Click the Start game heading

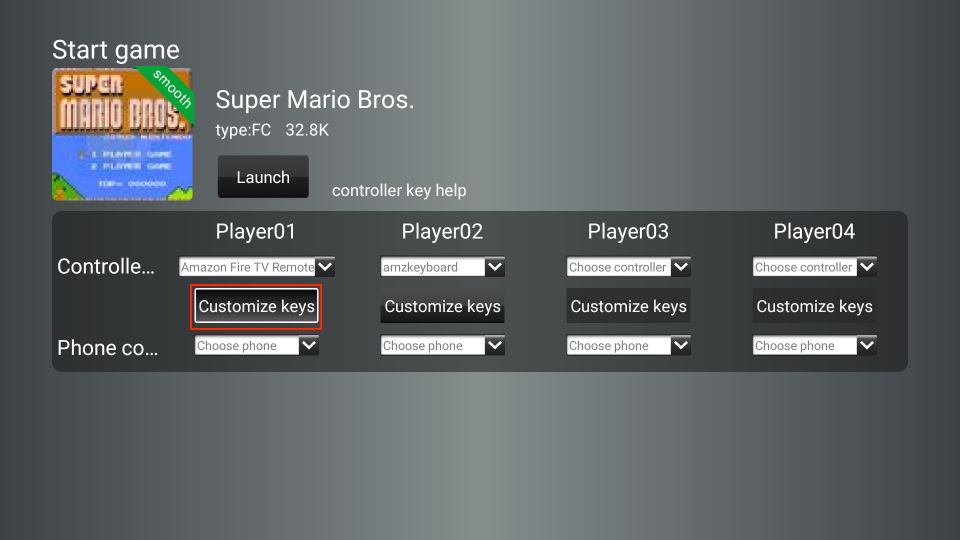116,50
